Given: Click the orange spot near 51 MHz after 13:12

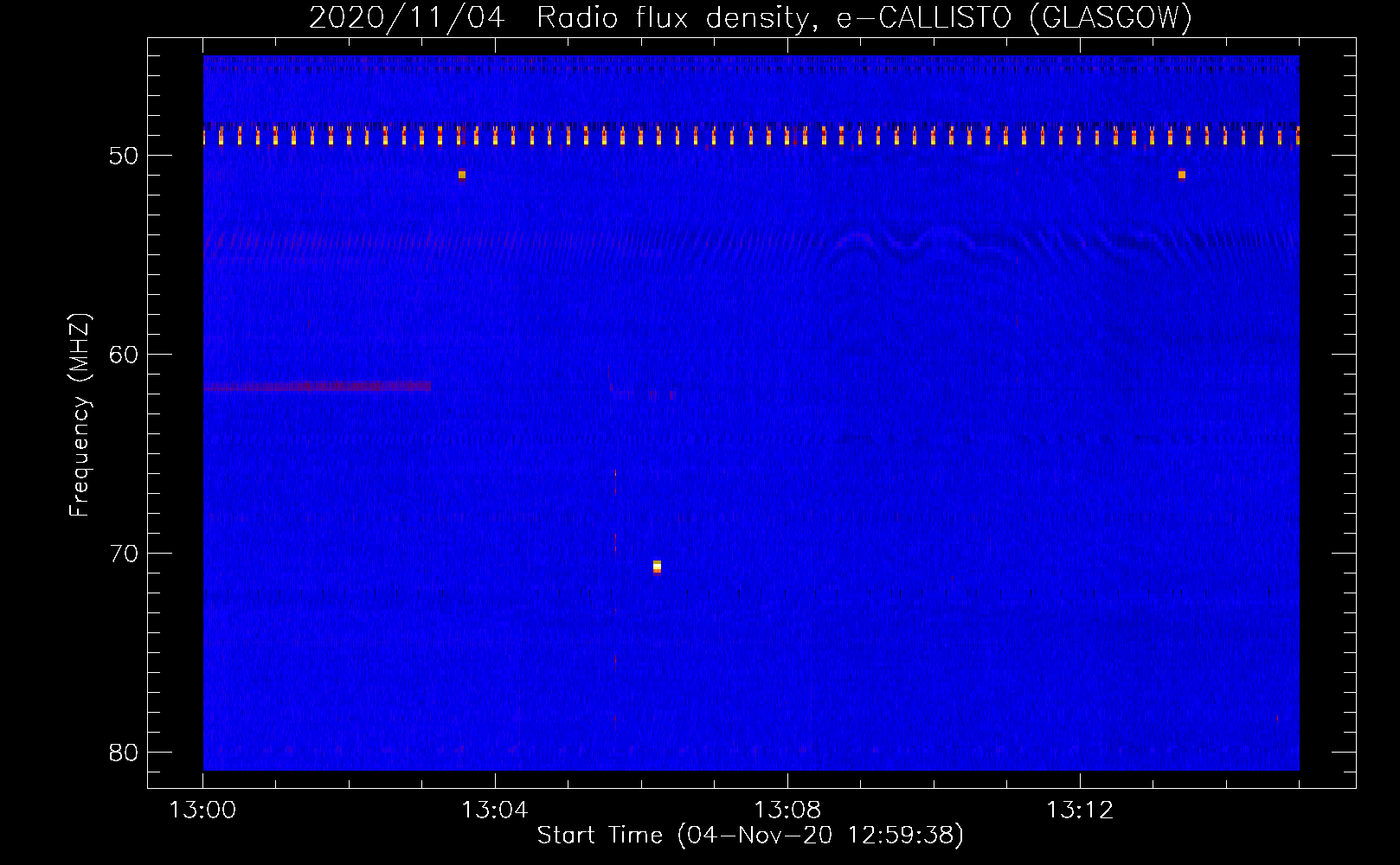Looking at the screenshot, I should pyautogui.click(x=1182, y=175).
